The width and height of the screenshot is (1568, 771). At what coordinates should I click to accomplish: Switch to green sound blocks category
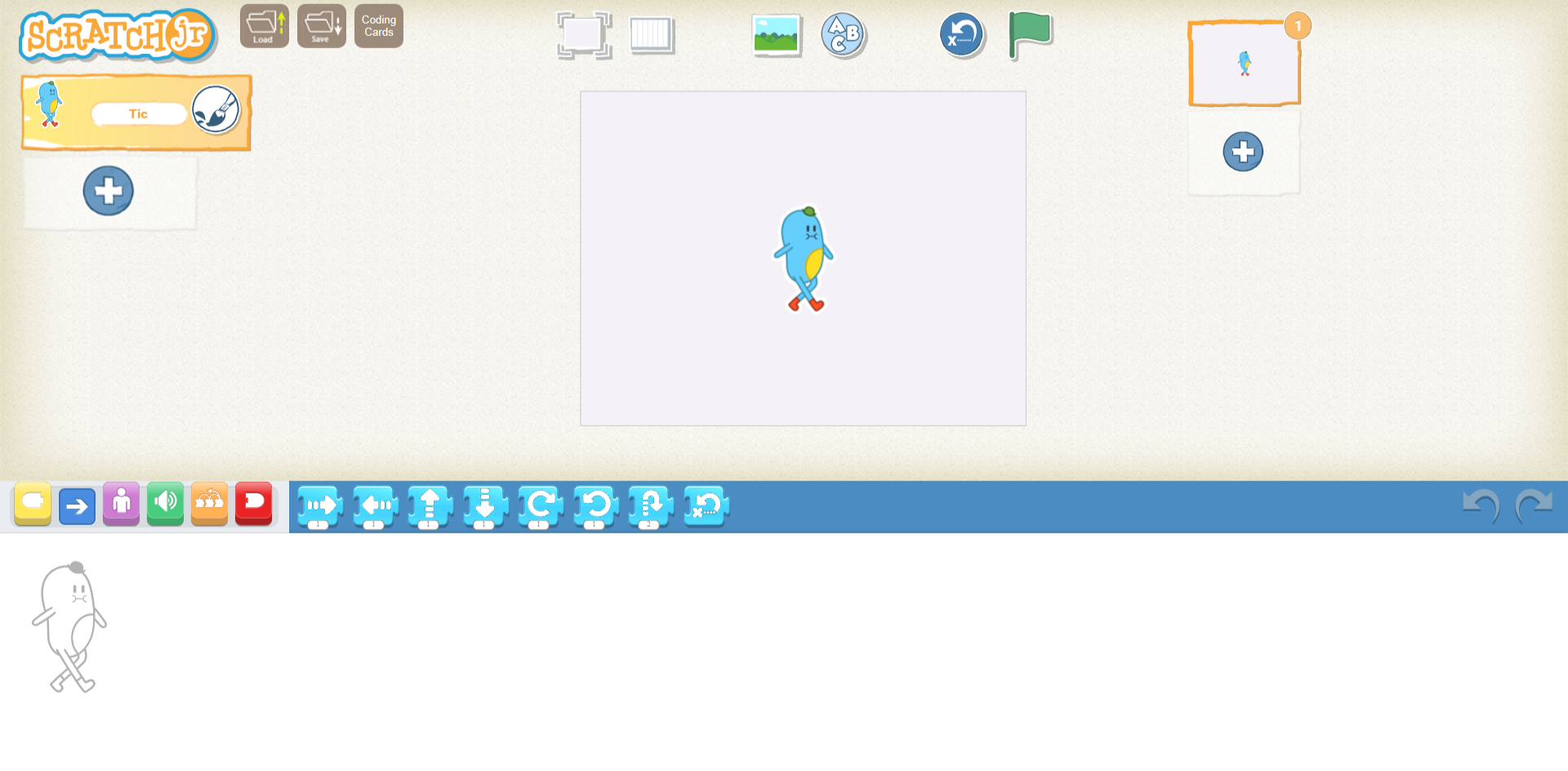[165, 504]
